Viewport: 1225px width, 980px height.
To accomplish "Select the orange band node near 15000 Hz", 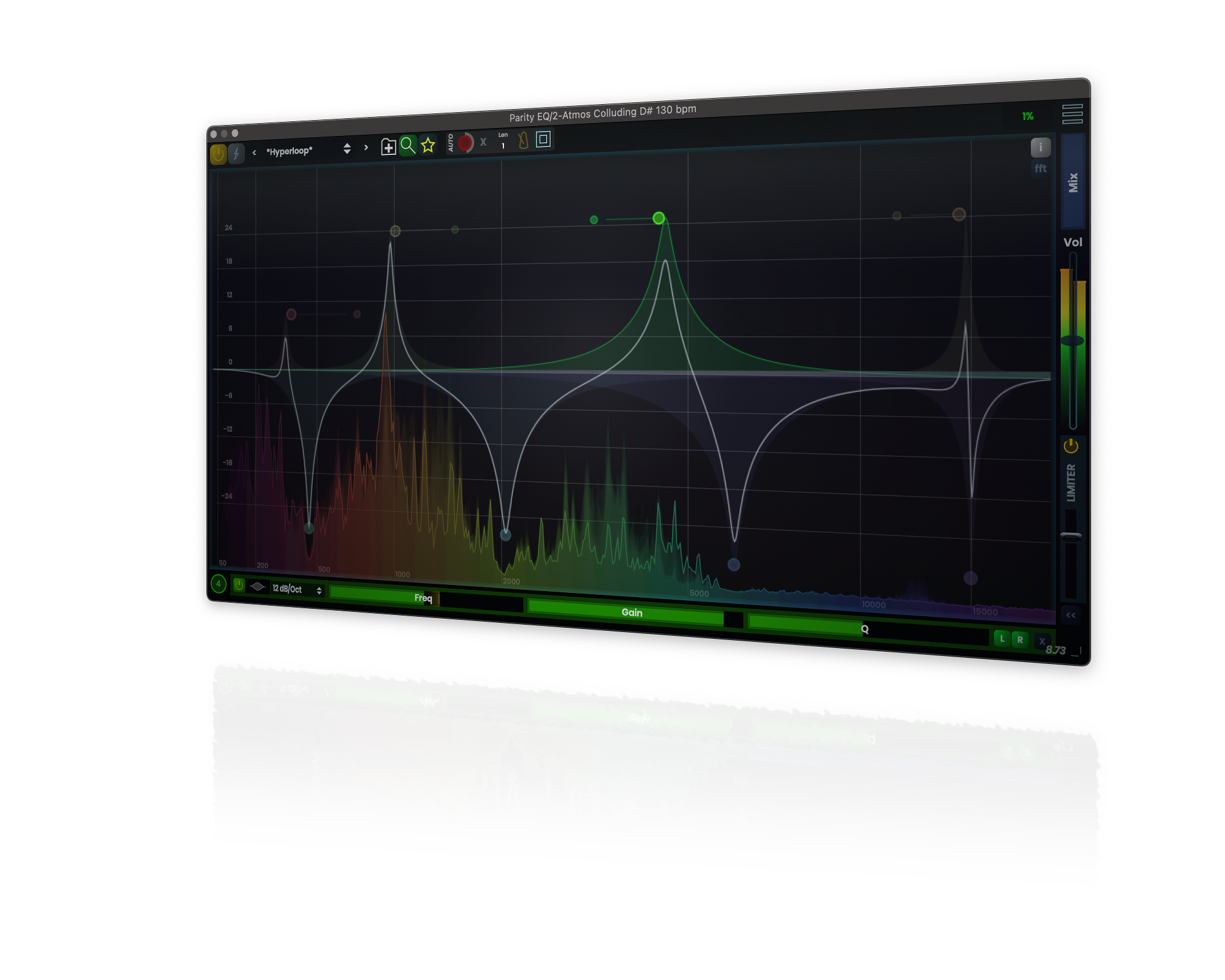I will (959, 214).
